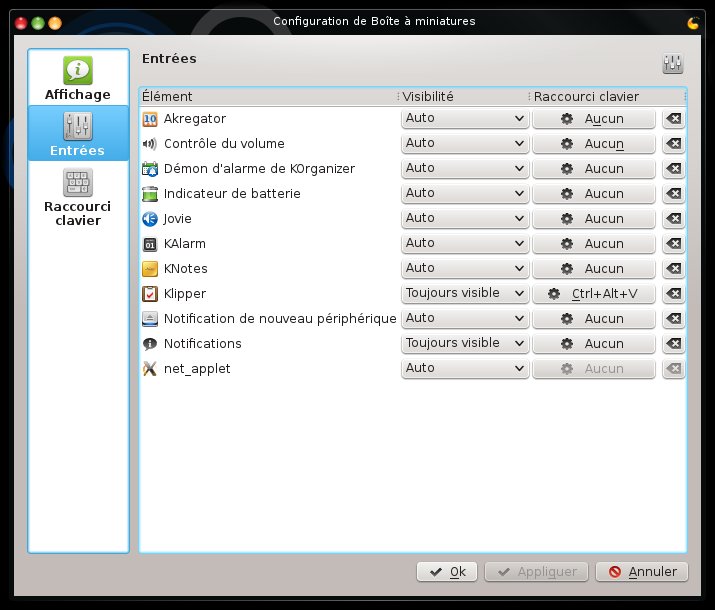This screenshot has width=715, height=610.
Task: Open net_applet visibility dropdown
Action: coord(465,368)
